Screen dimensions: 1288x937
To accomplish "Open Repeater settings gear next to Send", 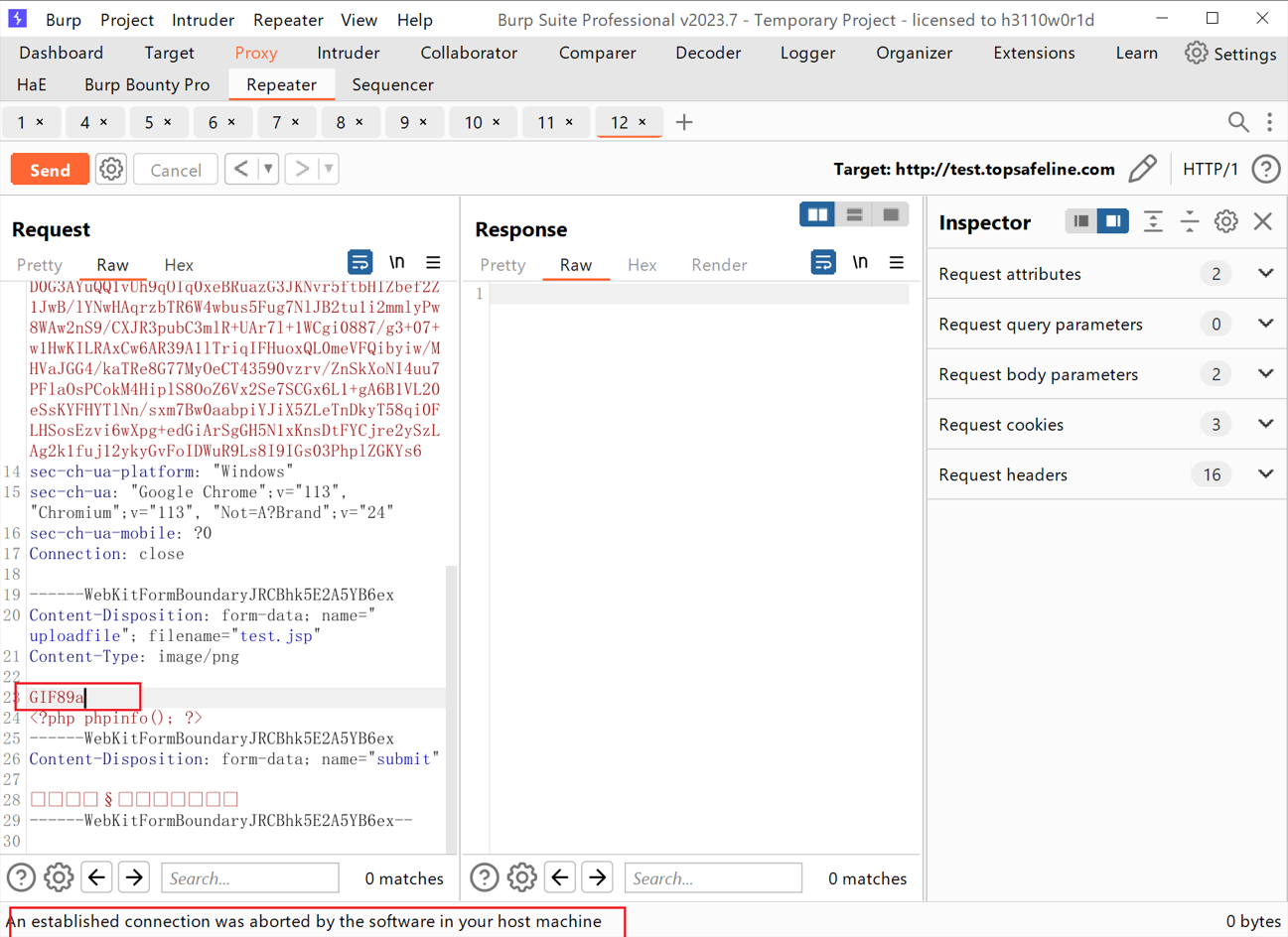I will 111,170.
